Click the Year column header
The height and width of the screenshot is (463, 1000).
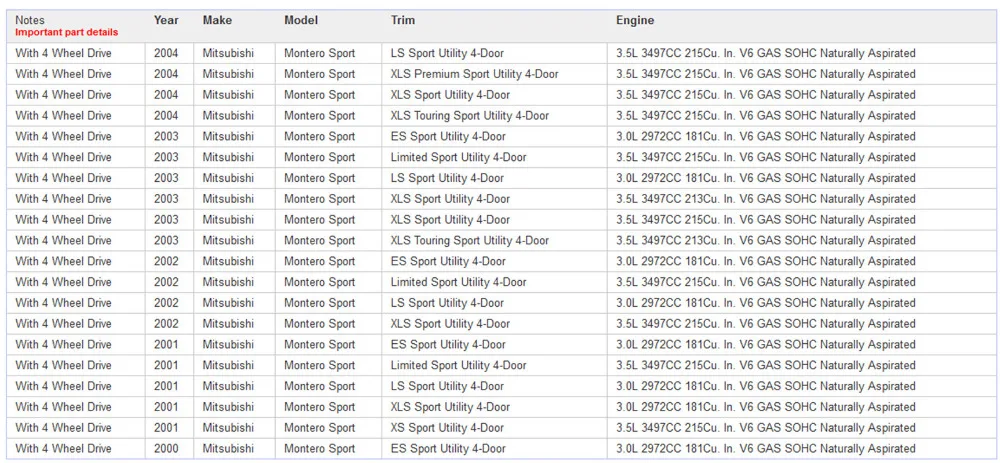coord(166,20)
